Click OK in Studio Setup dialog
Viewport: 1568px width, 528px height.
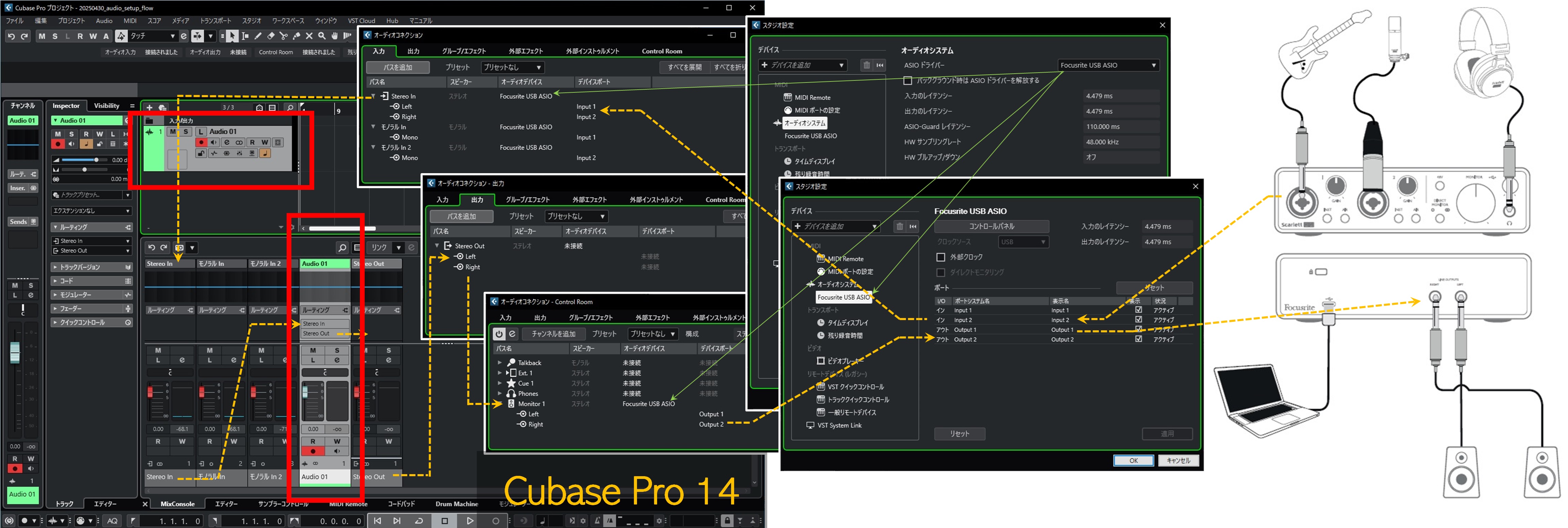[x=1133, y=461]
